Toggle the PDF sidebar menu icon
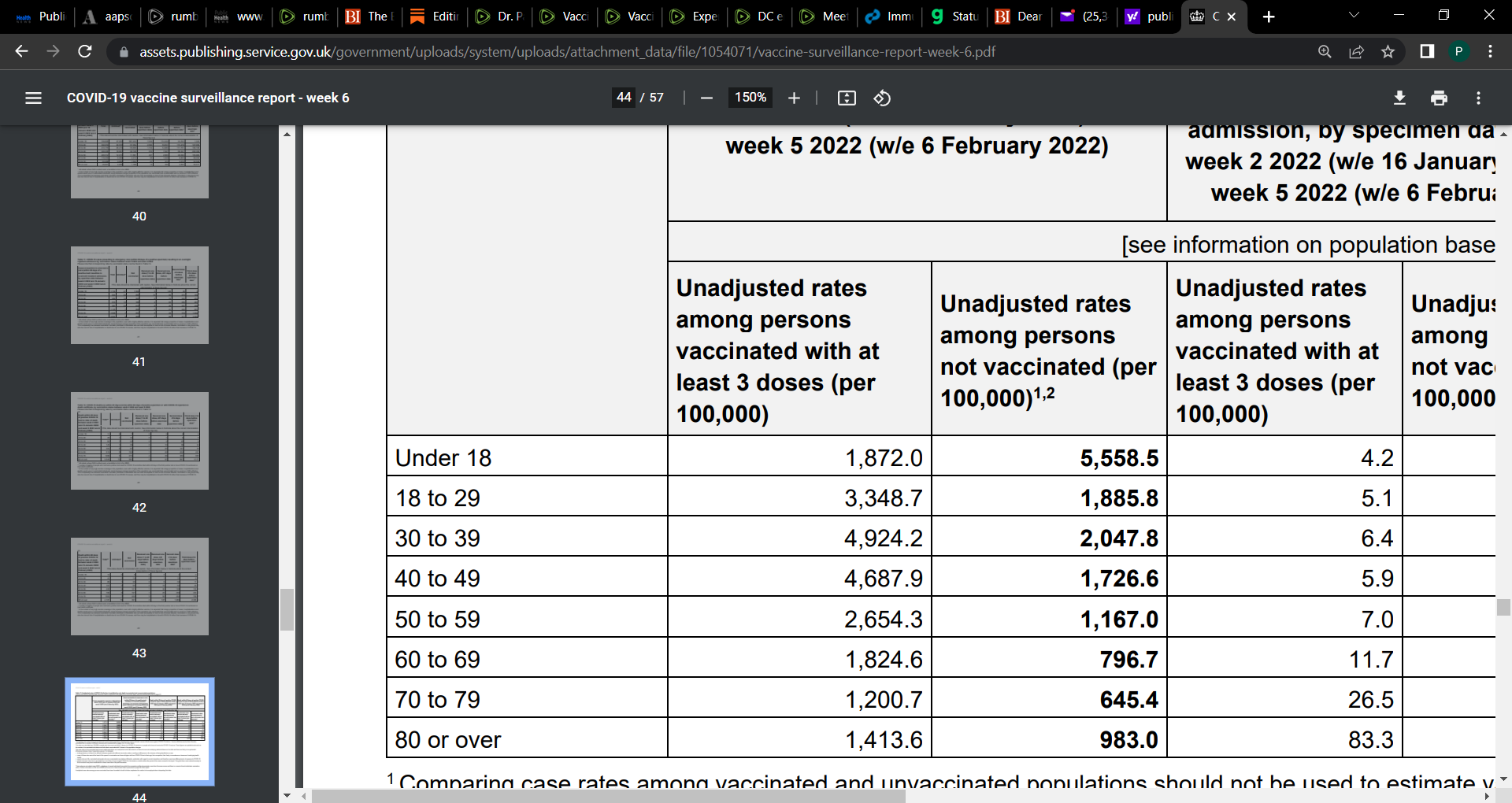Screen dimensions: 1512x803 tap(33, 98)
